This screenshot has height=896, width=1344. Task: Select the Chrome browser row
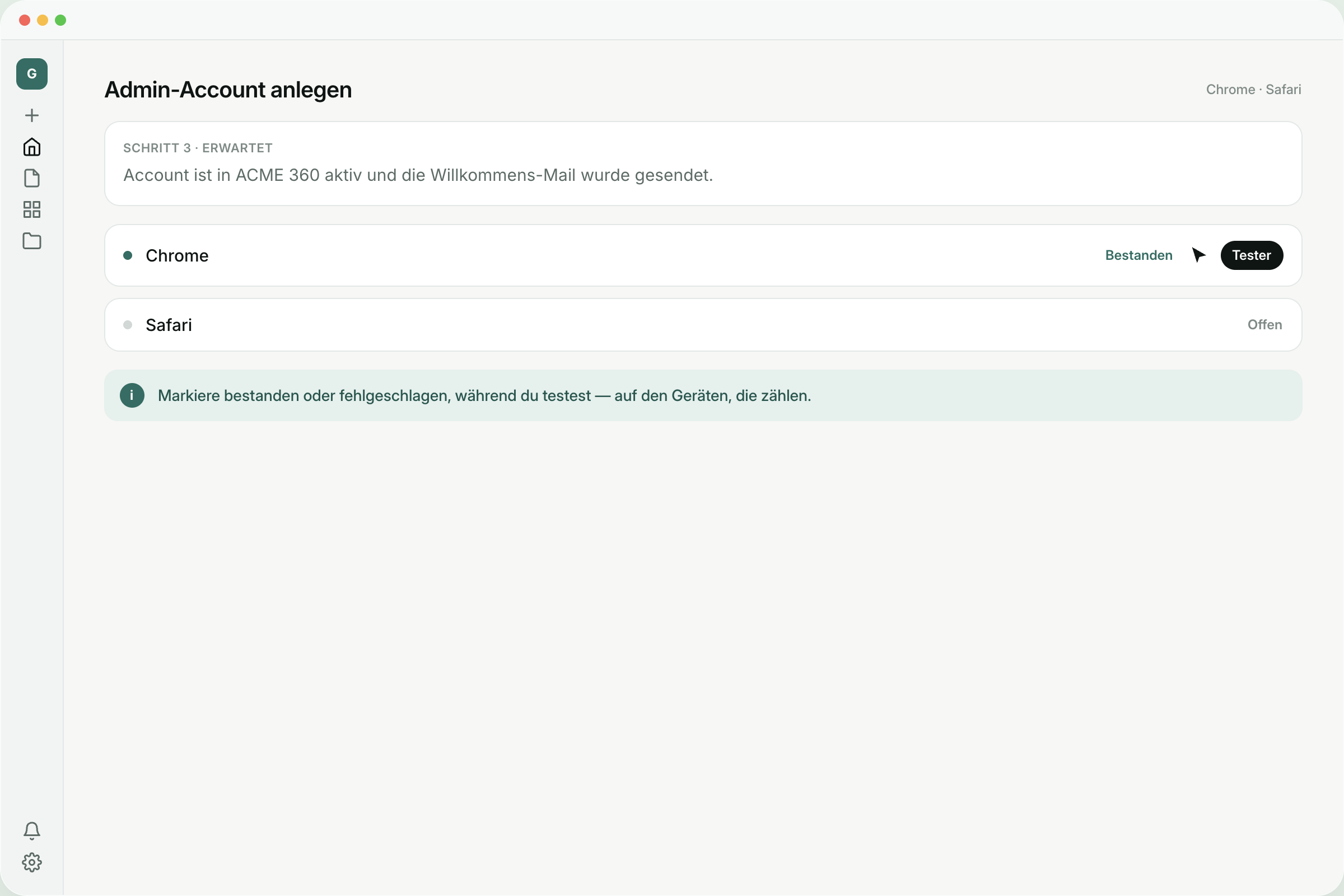pyautogui.click(x=703, y=255)
